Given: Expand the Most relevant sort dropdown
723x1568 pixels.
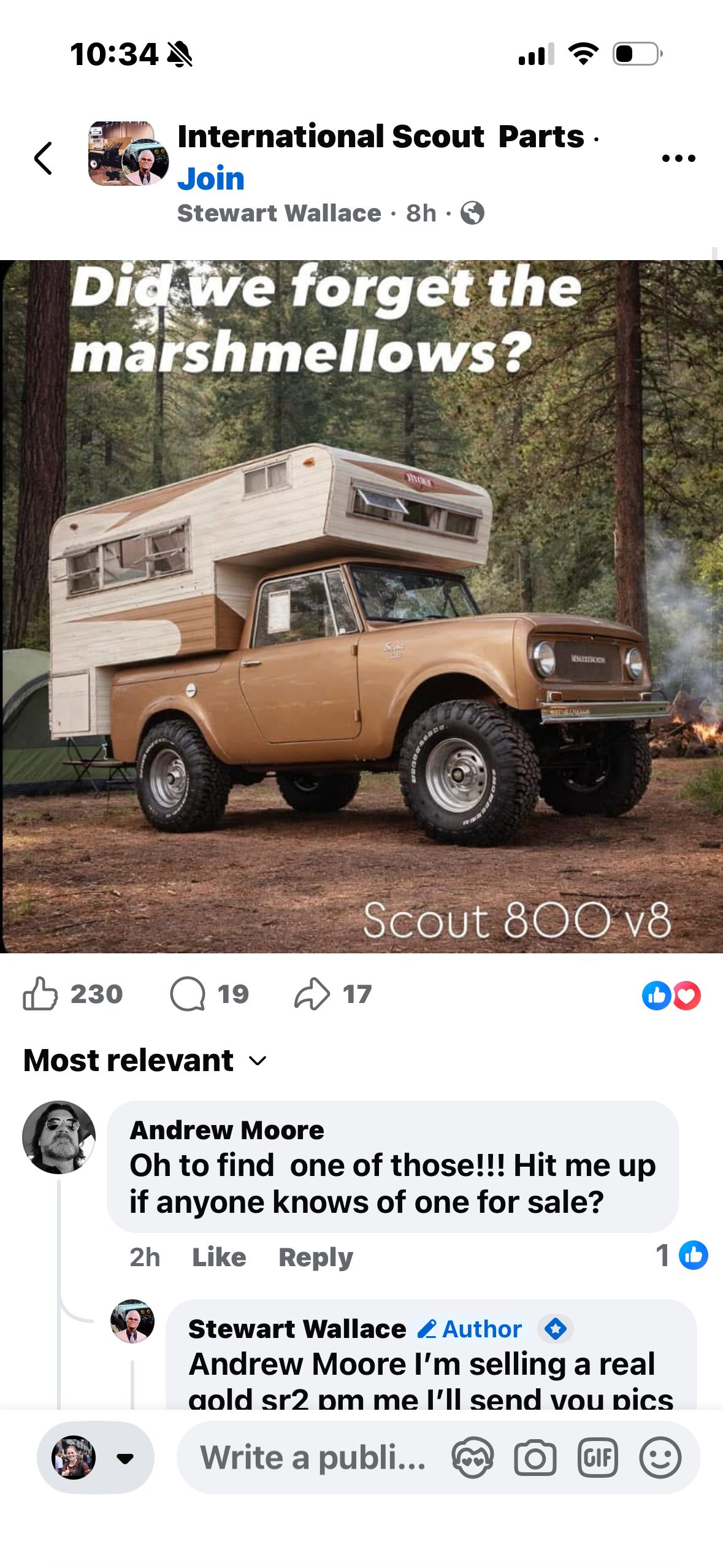Looking at the screenshot, I should point(145,1060).
